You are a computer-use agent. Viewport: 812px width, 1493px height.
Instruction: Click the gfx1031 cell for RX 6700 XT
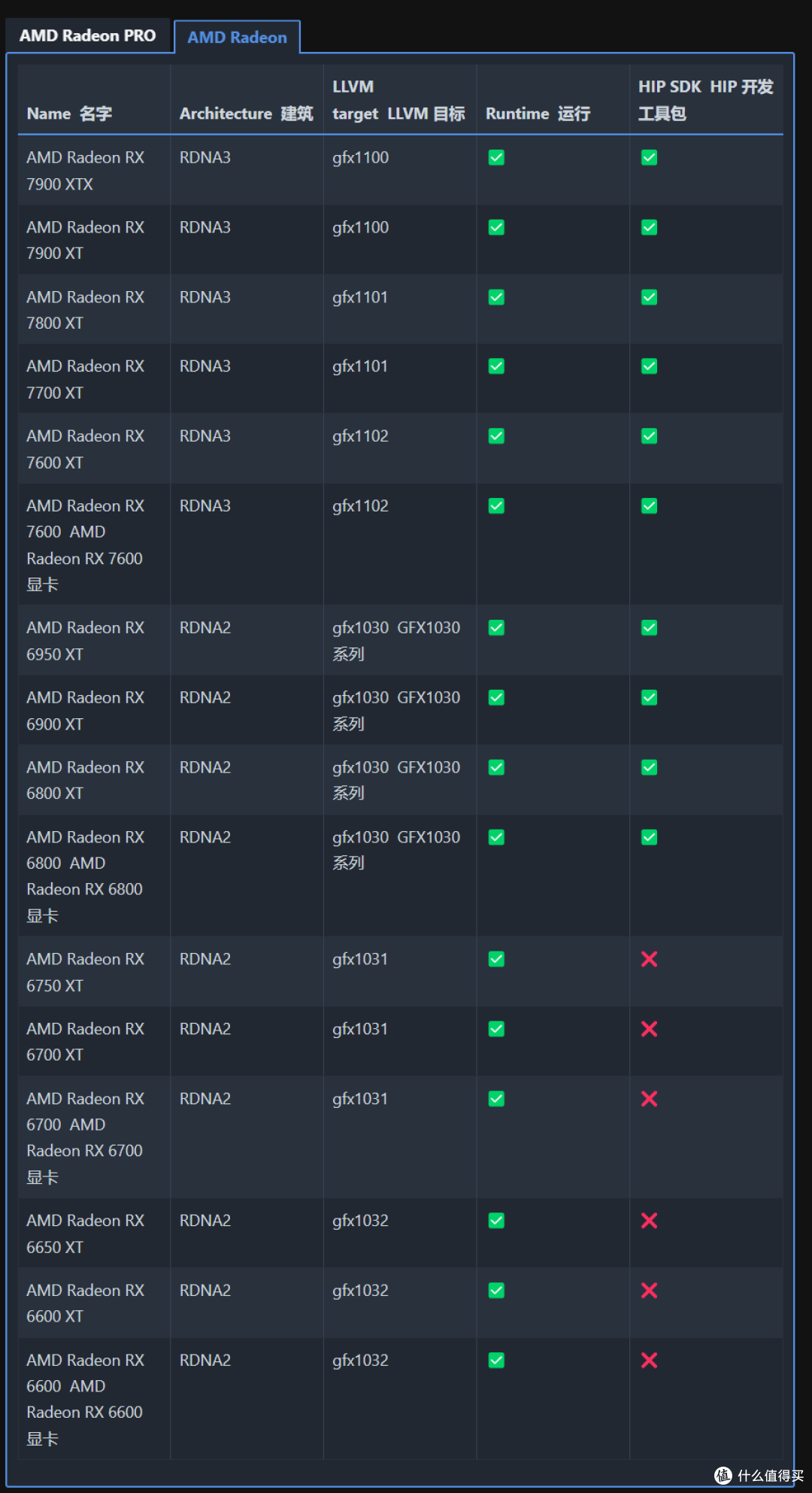pyautogui.click(x=360, y=1029)
